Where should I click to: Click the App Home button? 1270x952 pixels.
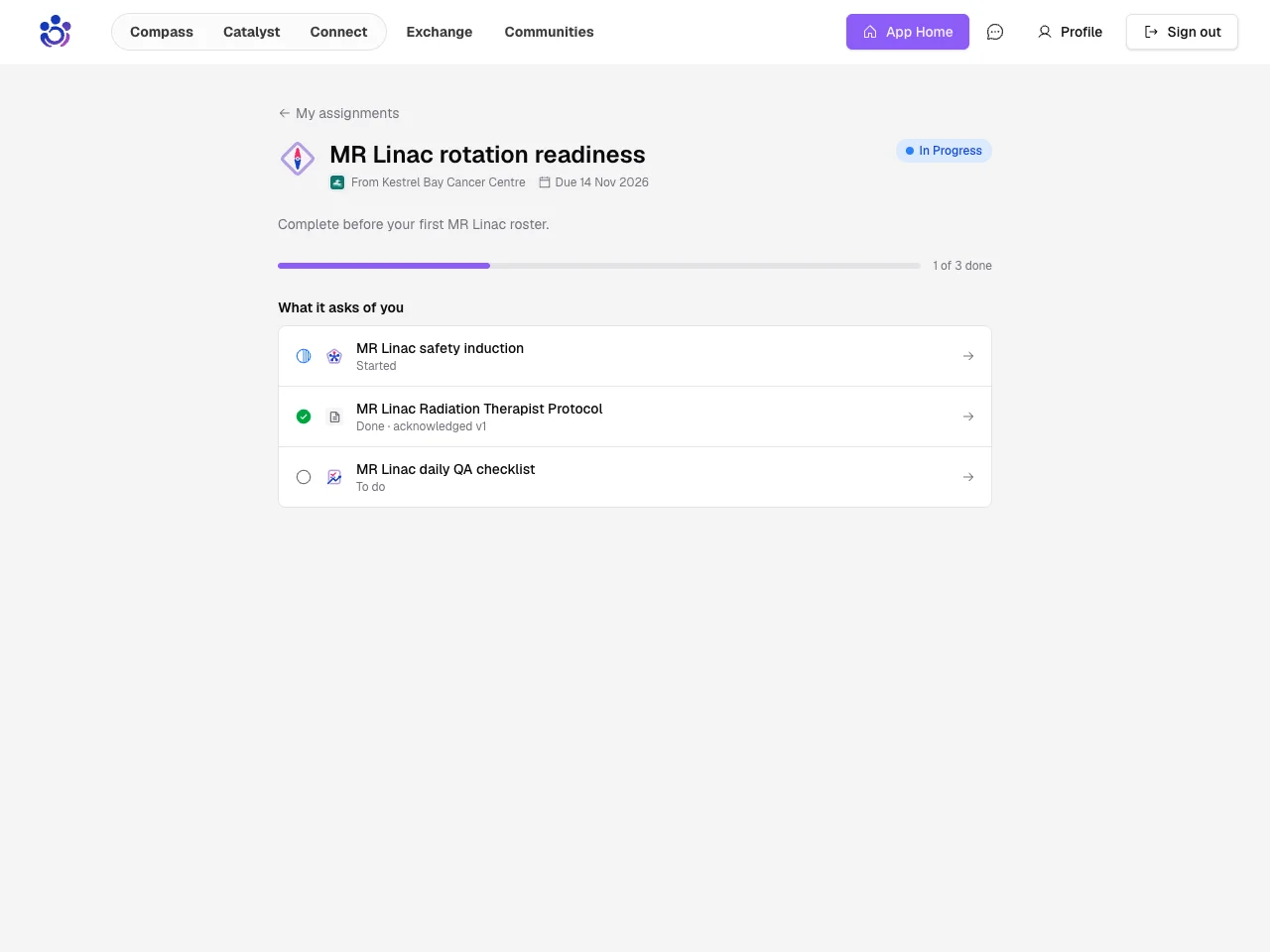click(908, 32)
